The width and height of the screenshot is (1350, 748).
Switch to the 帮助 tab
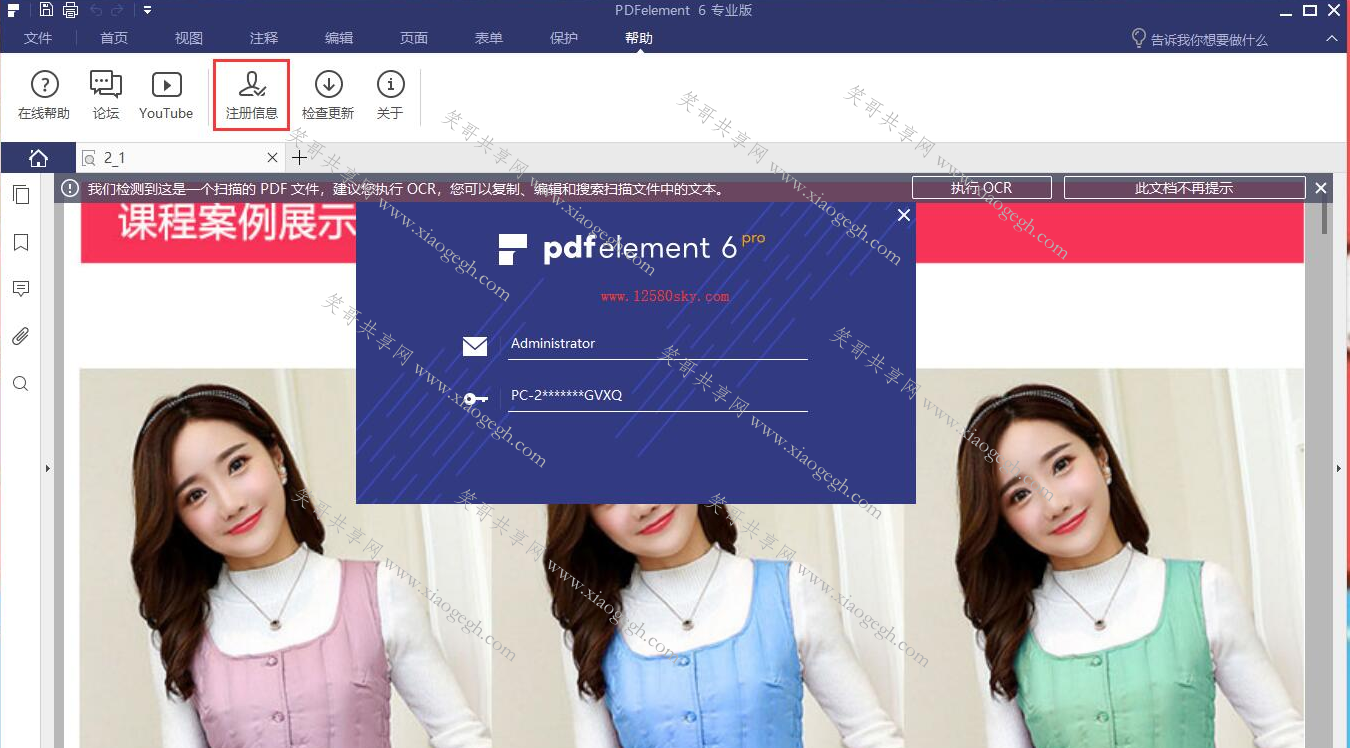639,38
